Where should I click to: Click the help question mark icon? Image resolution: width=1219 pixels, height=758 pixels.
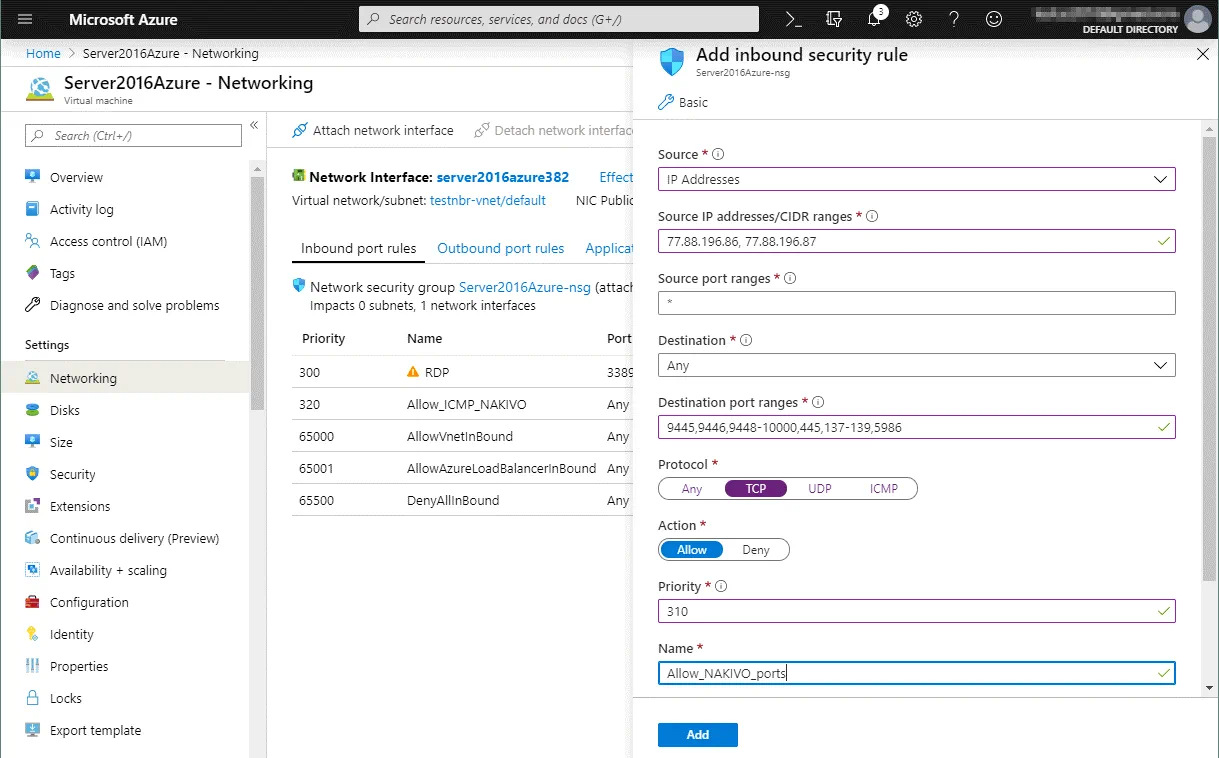click(954, 19)
